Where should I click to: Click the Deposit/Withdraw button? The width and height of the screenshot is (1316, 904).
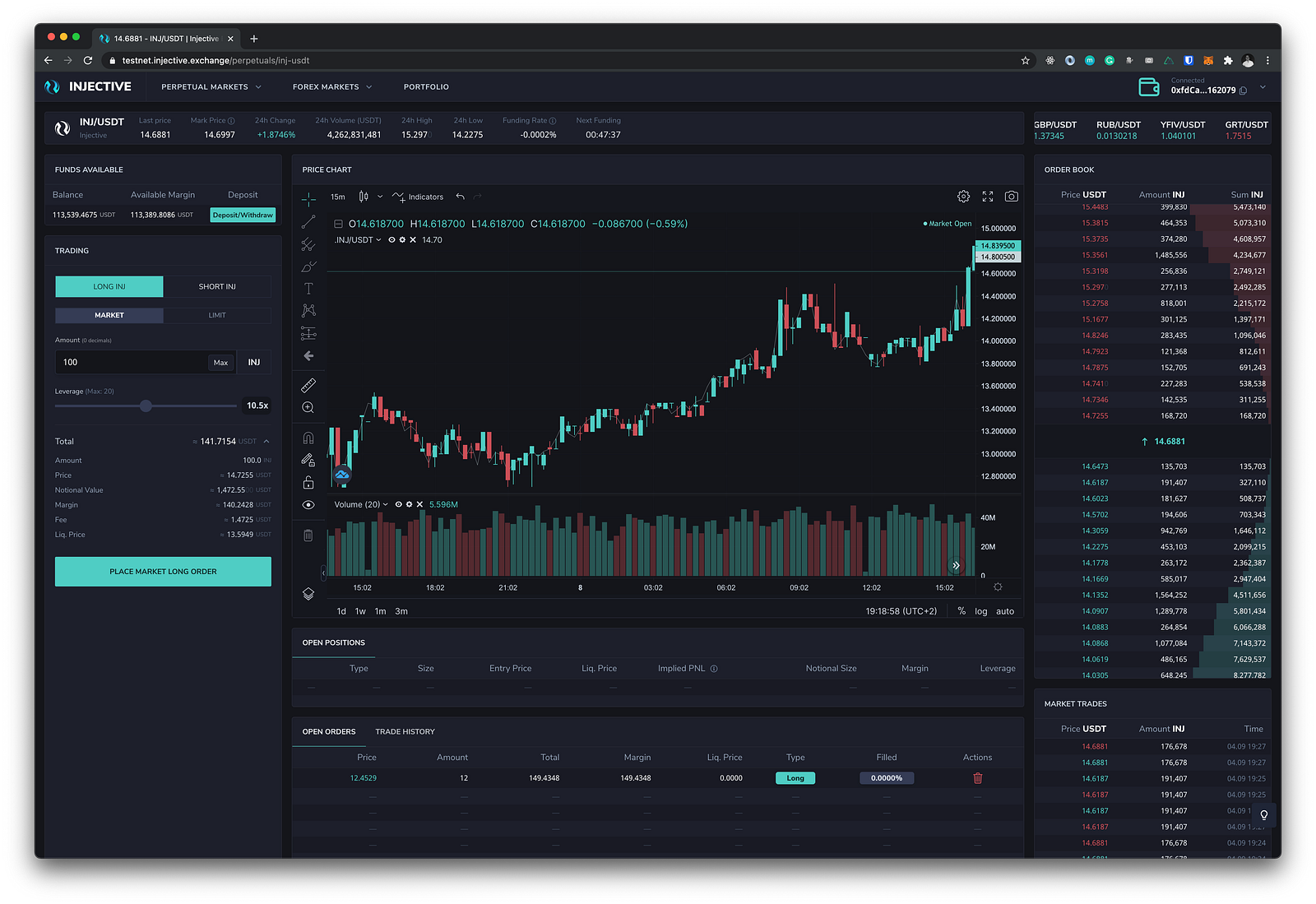243,216
